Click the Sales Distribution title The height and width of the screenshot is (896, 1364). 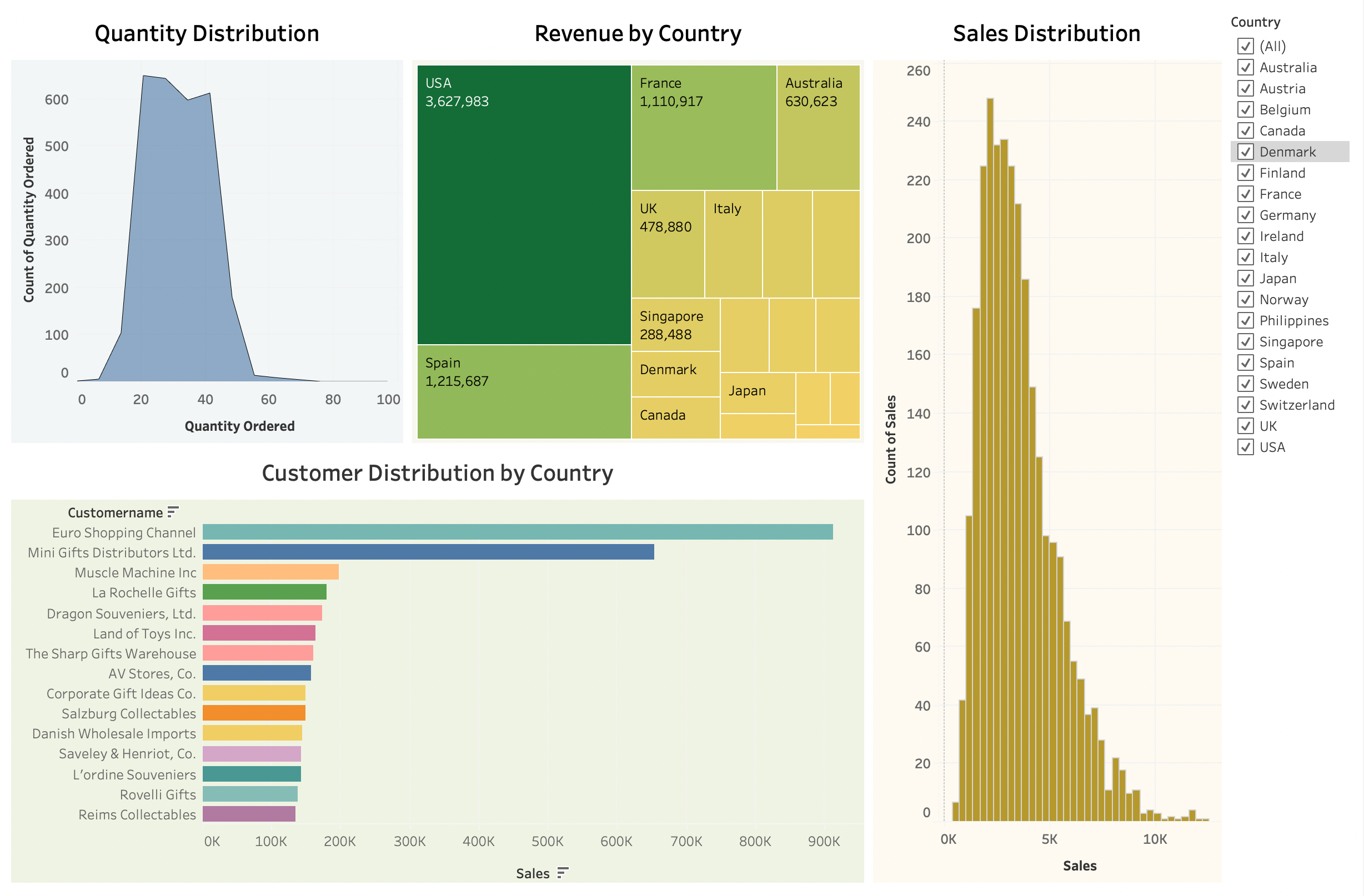1046,33
